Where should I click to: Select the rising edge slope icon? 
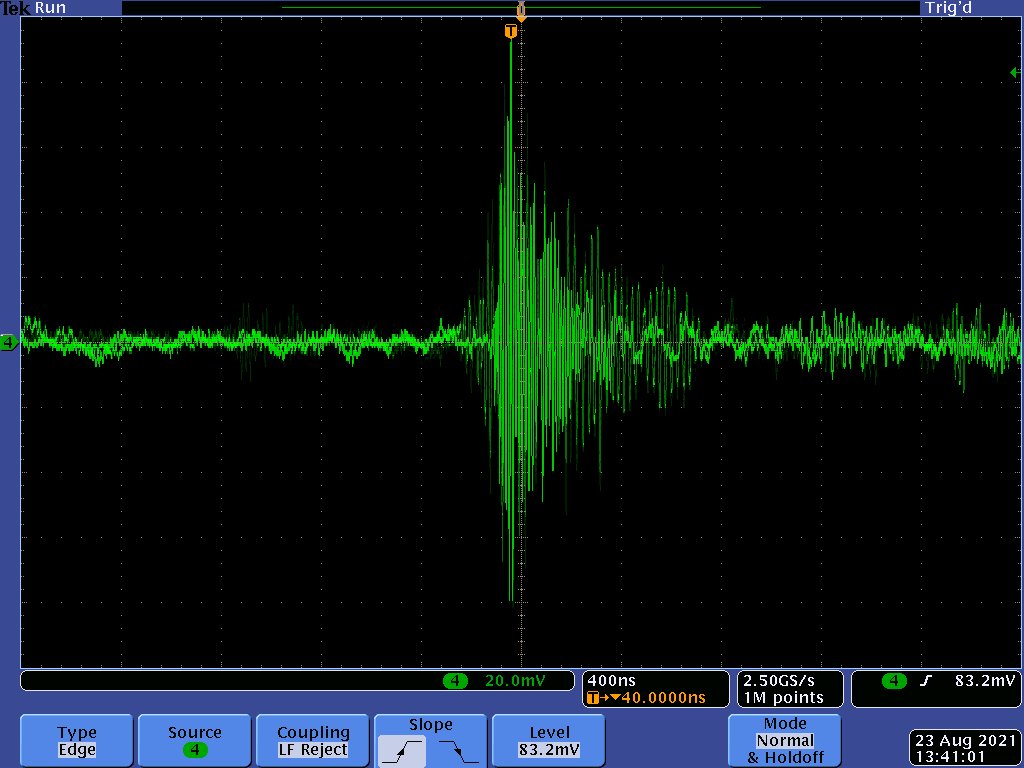click(x=402, y=750)
